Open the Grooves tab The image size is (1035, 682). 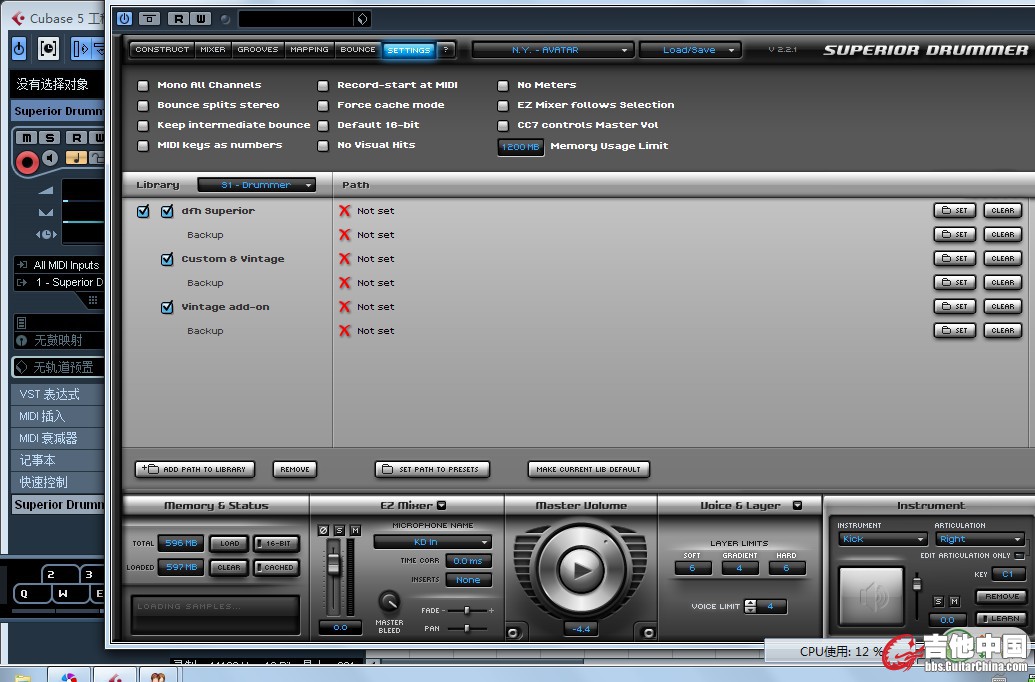(x=258, y=49)
